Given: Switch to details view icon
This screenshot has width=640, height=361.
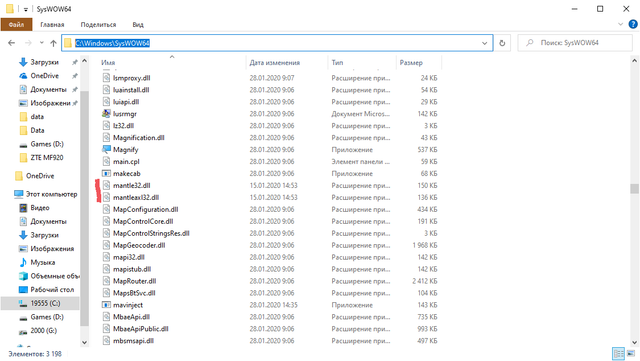Looking at the screenshot, I should pos(618,354).
